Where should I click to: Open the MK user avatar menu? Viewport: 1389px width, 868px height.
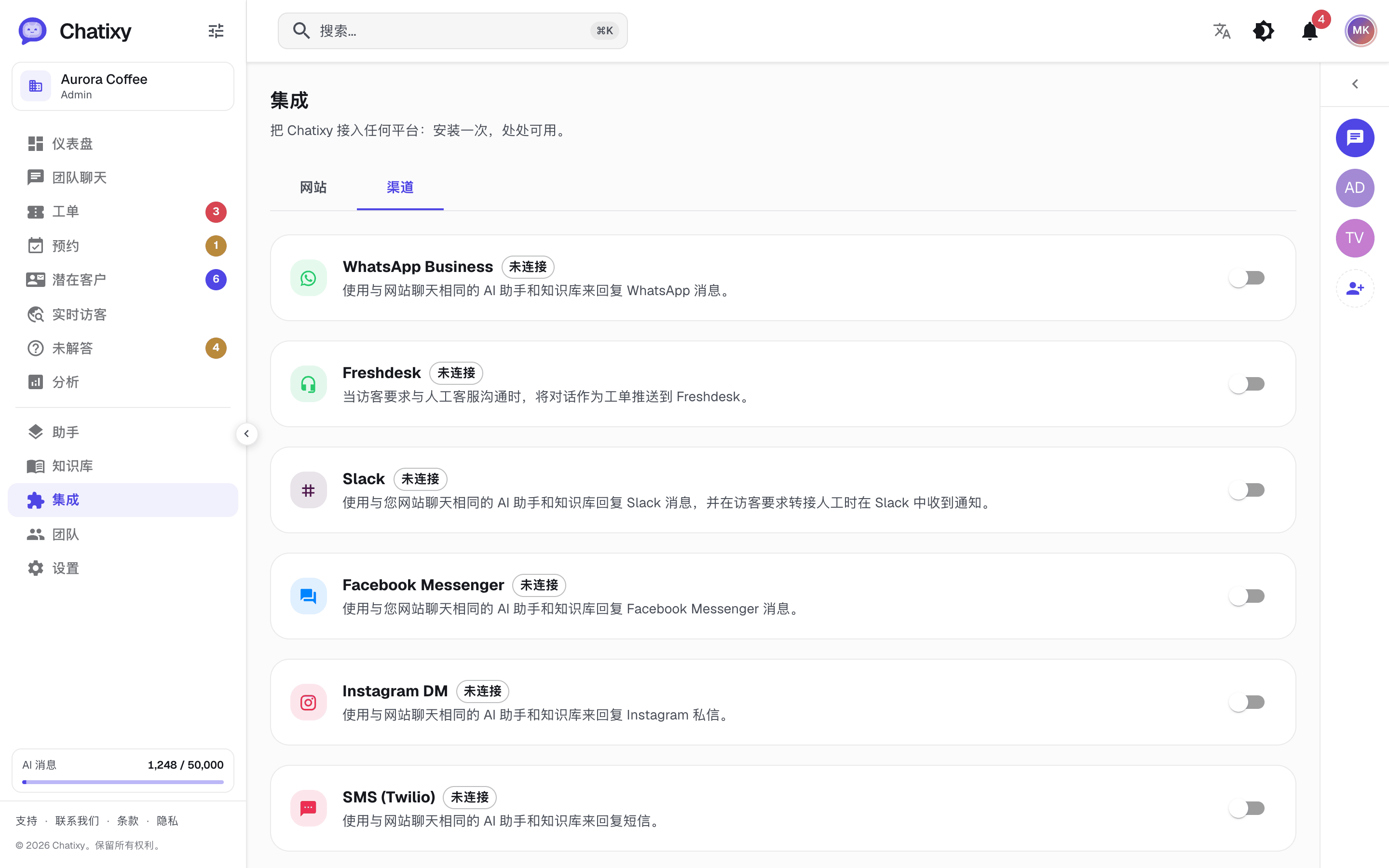(1360, 31)
